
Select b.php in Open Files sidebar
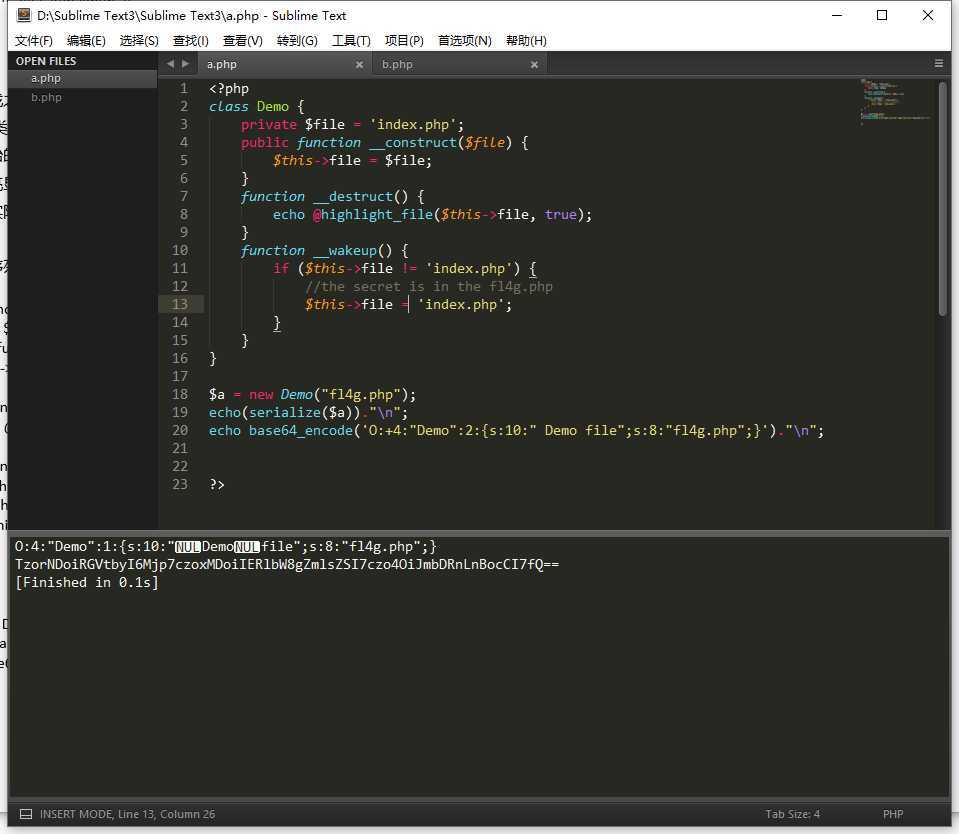82,97
